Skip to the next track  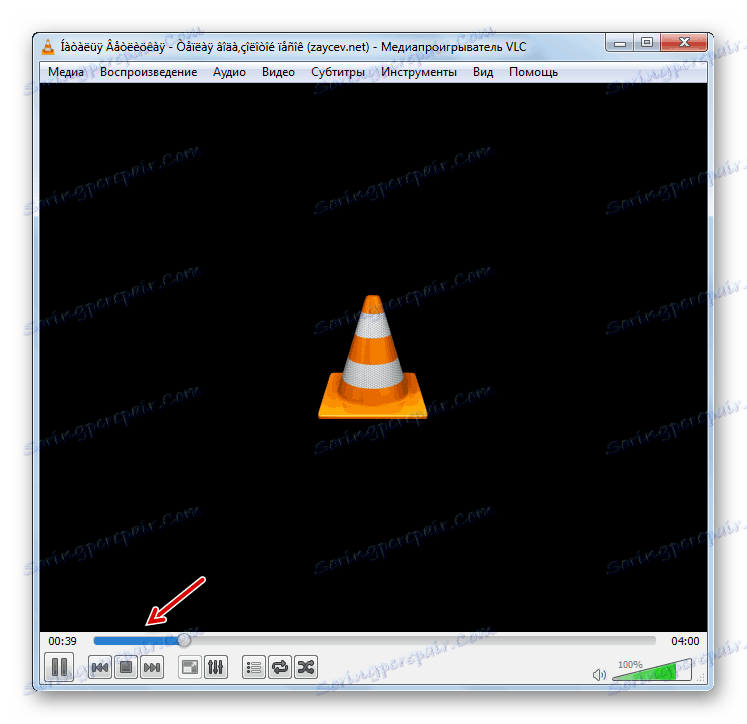click(152, 667)
